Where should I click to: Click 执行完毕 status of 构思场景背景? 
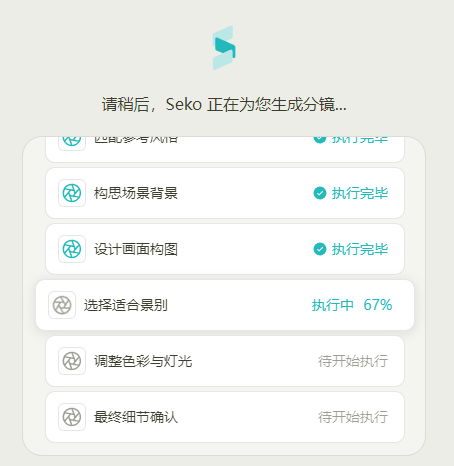point(360,193)
